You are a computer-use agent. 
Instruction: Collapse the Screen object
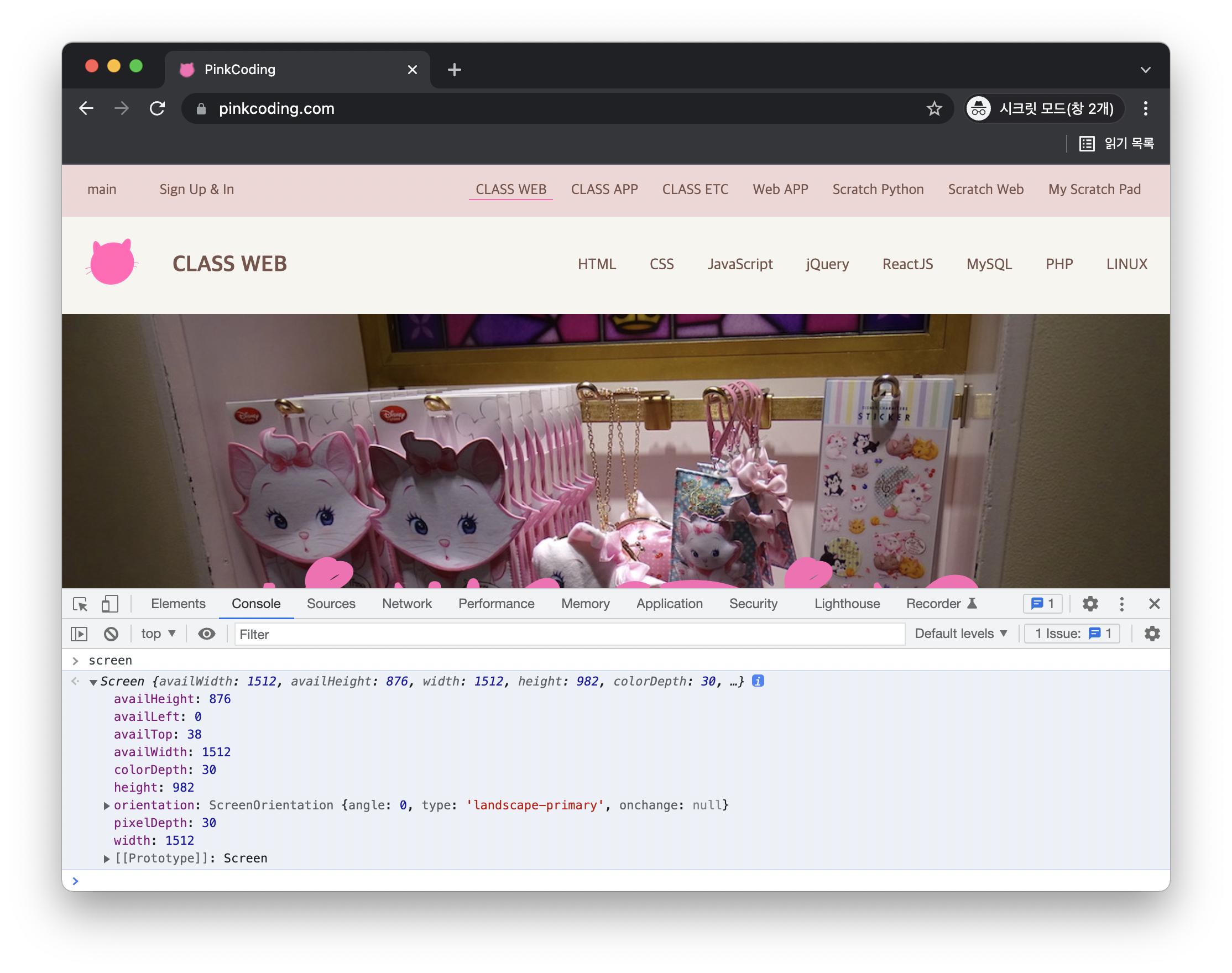click(93, 682)
